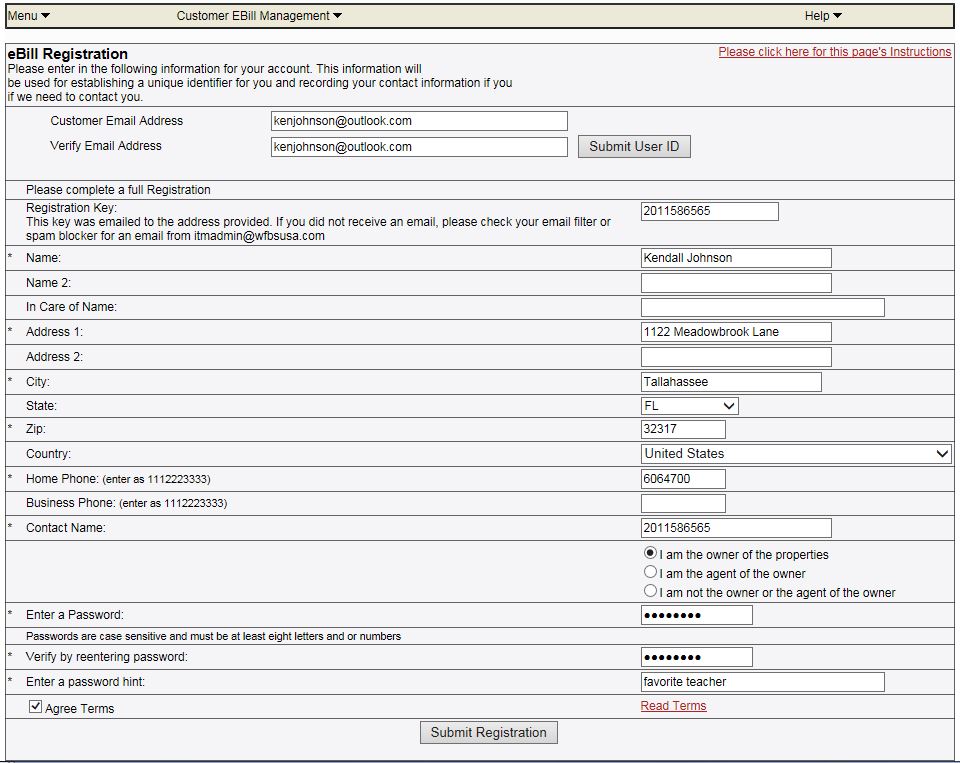Click the In Care of Name field
Screen dimensions: 960x763
(762, 307)
